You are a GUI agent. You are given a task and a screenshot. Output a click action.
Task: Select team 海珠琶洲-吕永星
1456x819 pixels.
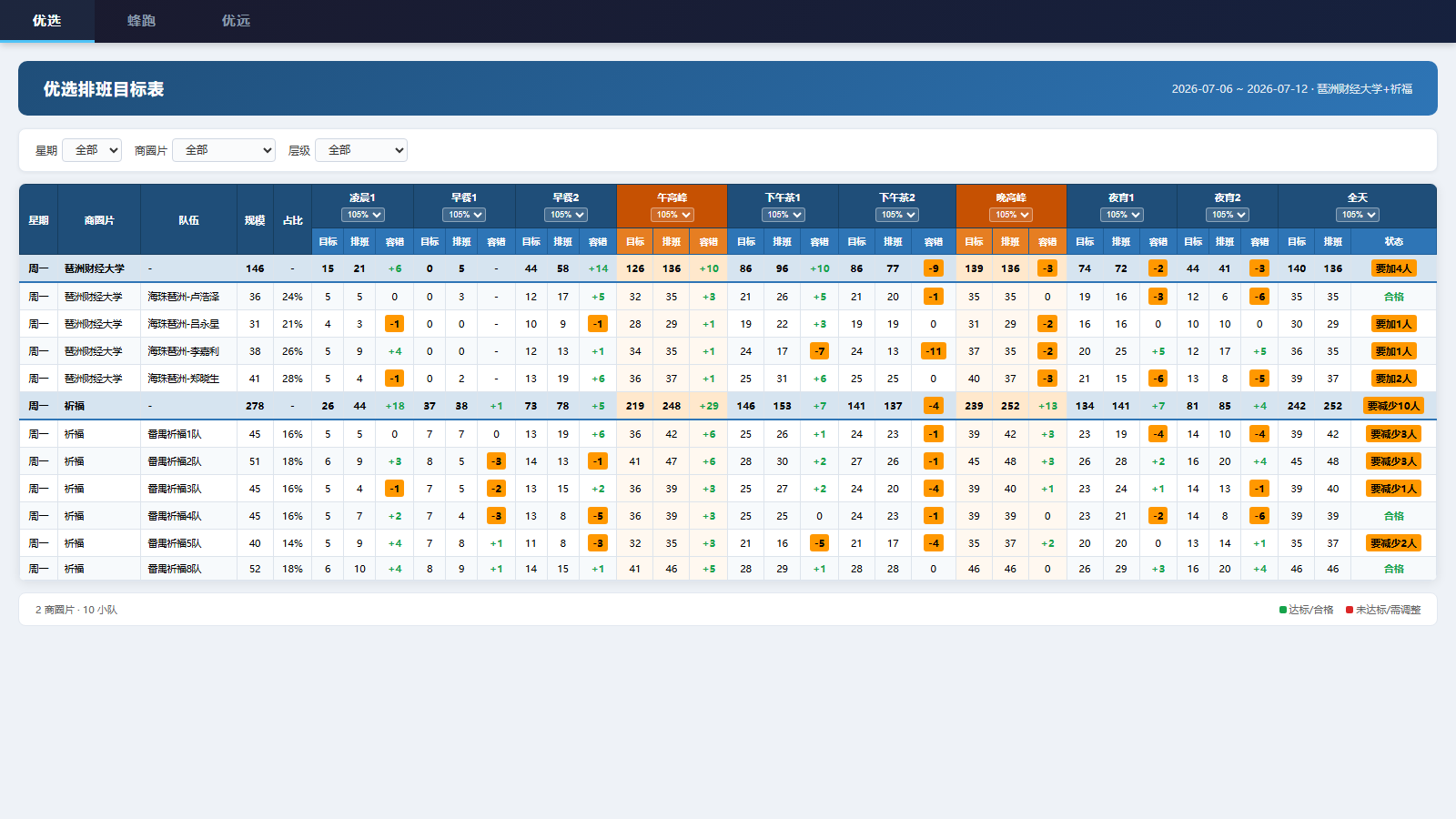point(184,324)
